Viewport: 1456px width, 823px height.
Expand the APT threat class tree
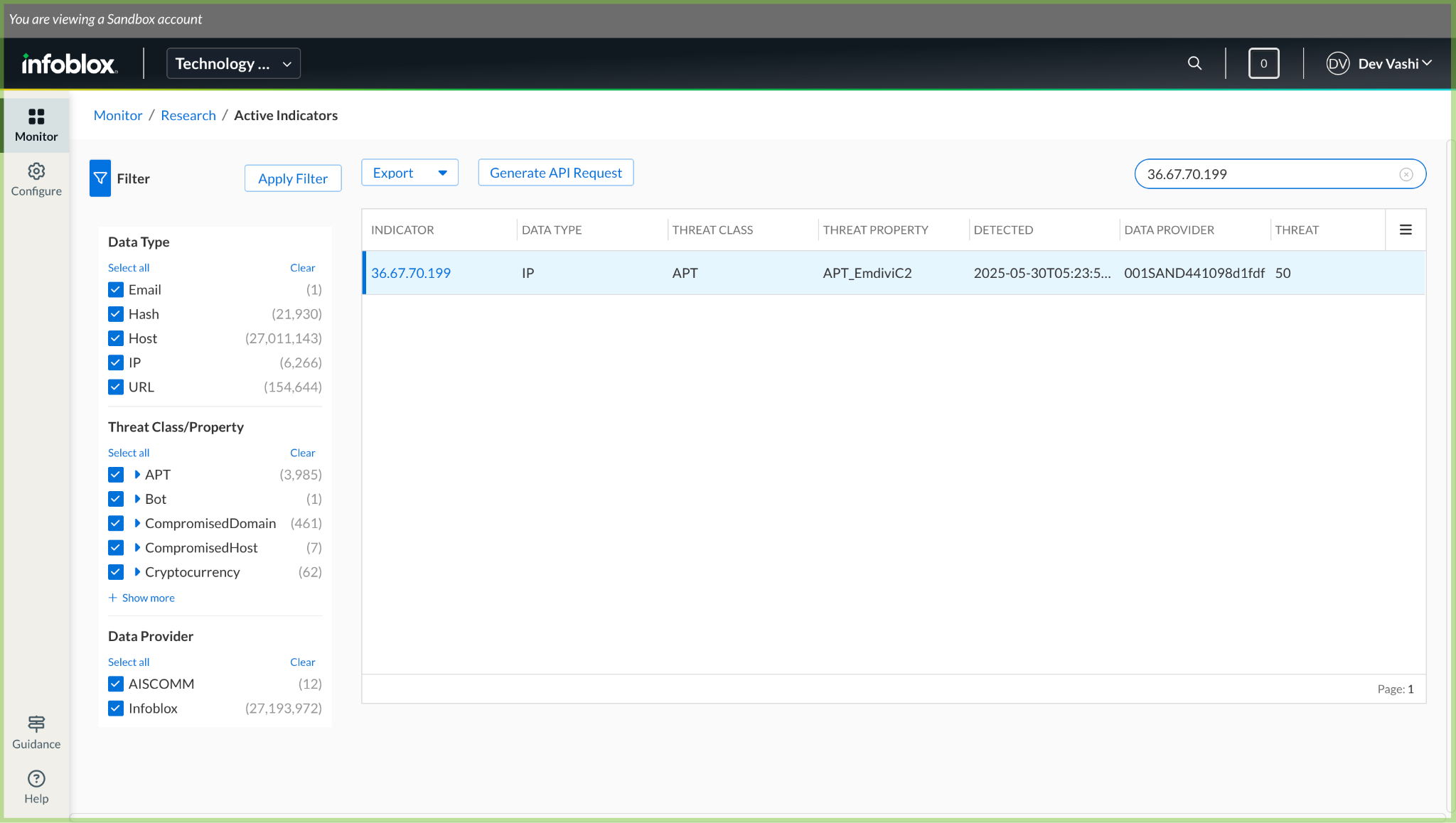pos(137,474)
